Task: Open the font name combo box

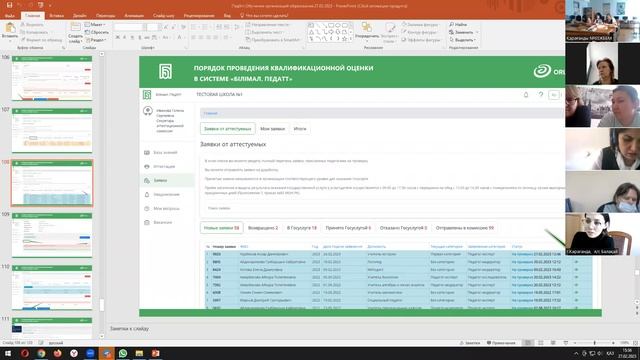Action: pos(130,27)
